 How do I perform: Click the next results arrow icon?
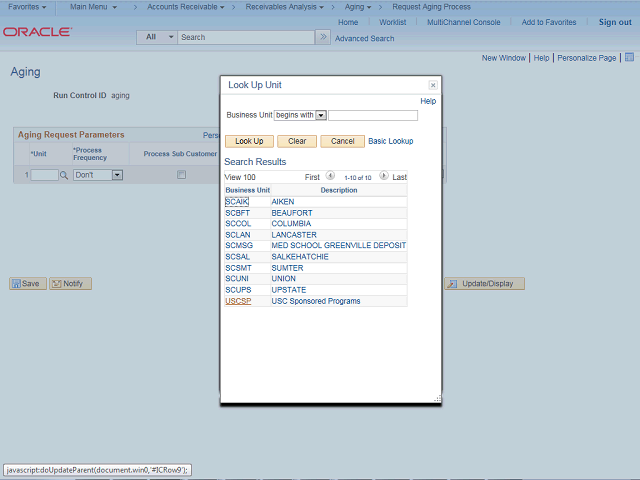click(384, 176)
